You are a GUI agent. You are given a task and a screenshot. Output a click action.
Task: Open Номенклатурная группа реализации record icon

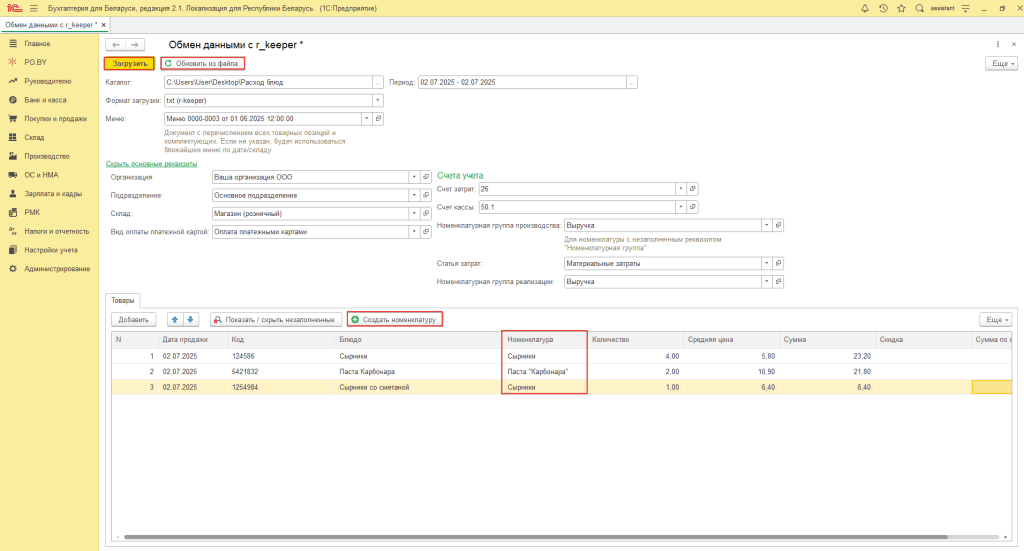click(778, 282)
